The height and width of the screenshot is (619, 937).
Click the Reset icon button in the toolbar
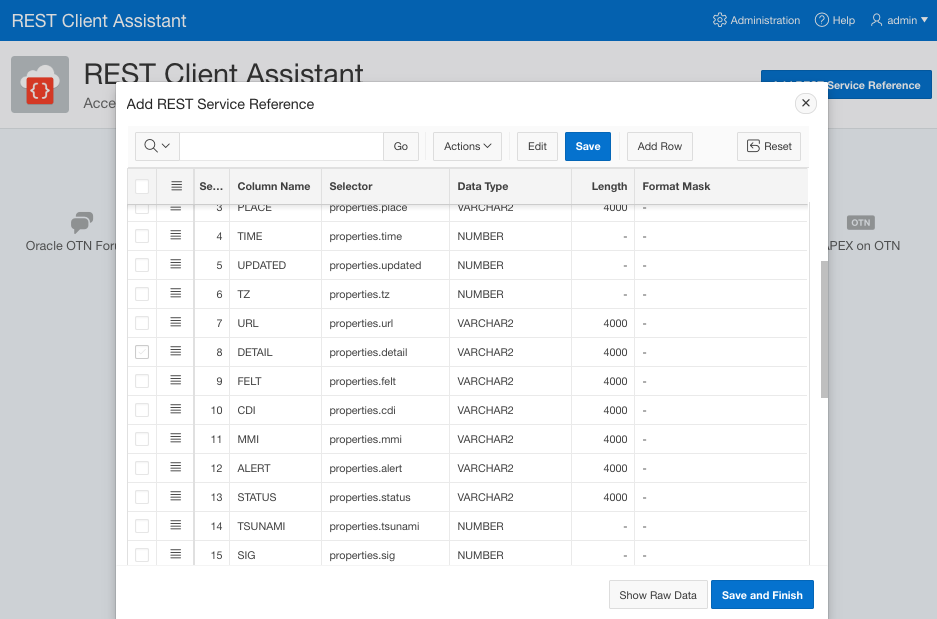point(768,146)
